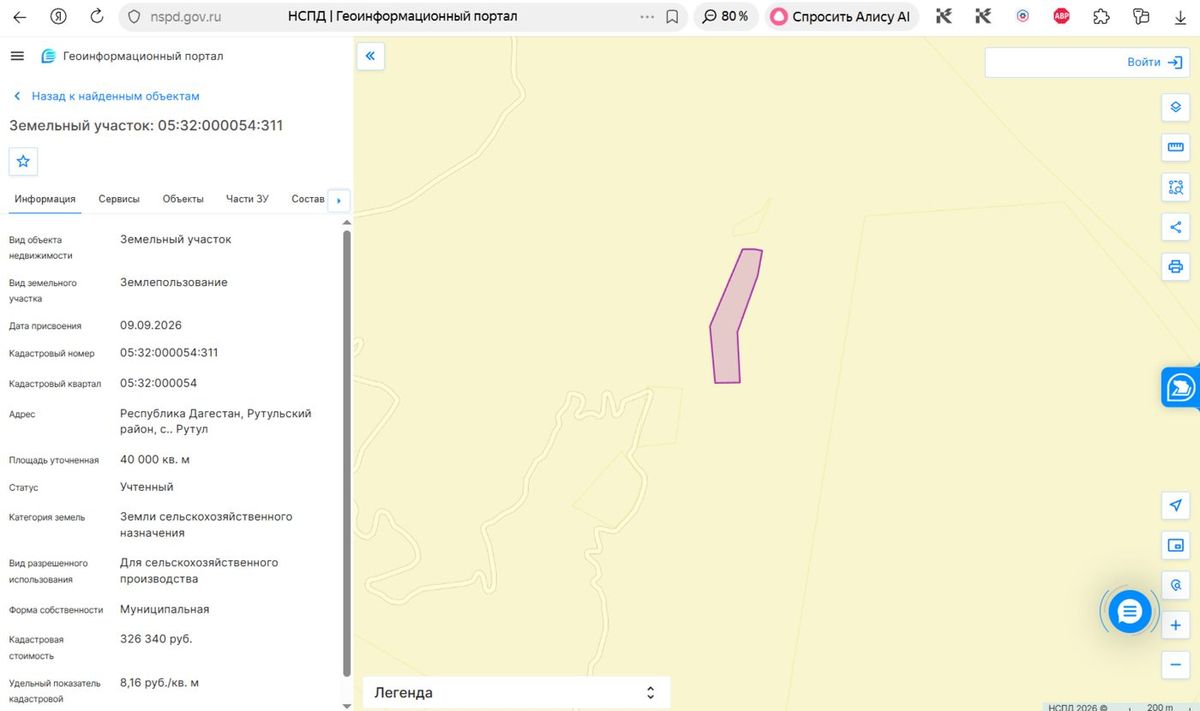Viewport: 1200px width, 711px height.
Task: Open the page options three-dot menu
Action: (x=647, y=16)
